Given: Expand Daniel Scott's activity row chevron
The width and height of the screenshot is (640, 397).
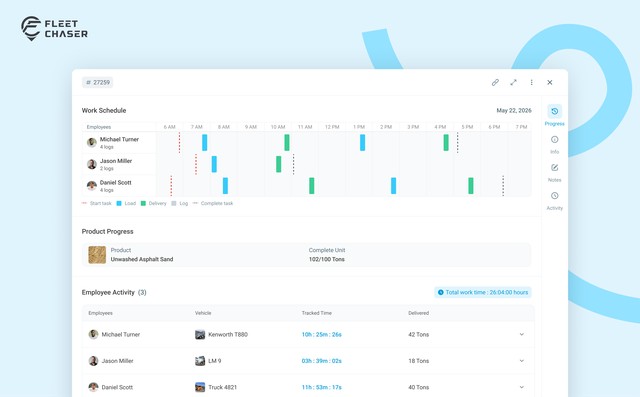Looking at the screenshot, I should point(522,387).
